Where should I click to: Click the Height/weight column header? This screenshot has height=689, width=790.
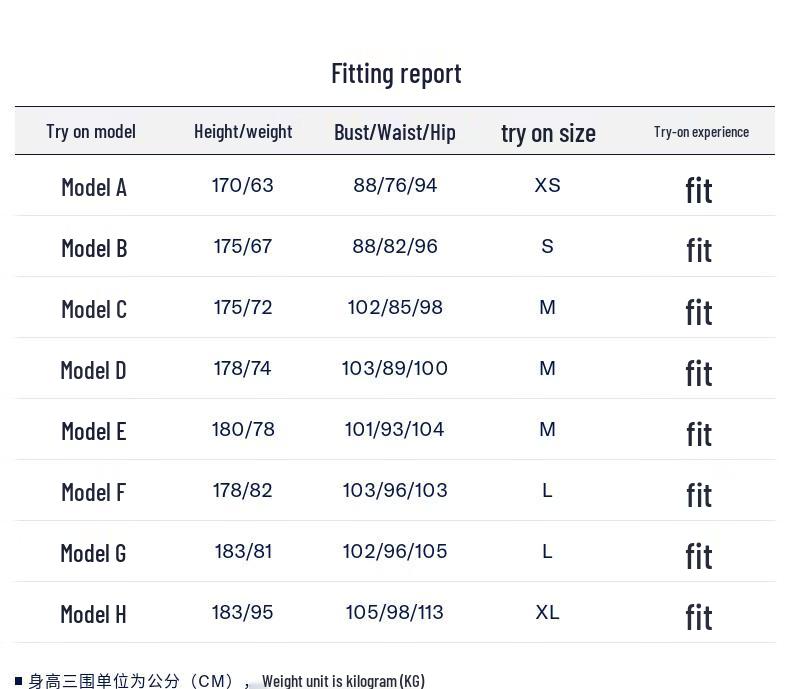(243, 132)
